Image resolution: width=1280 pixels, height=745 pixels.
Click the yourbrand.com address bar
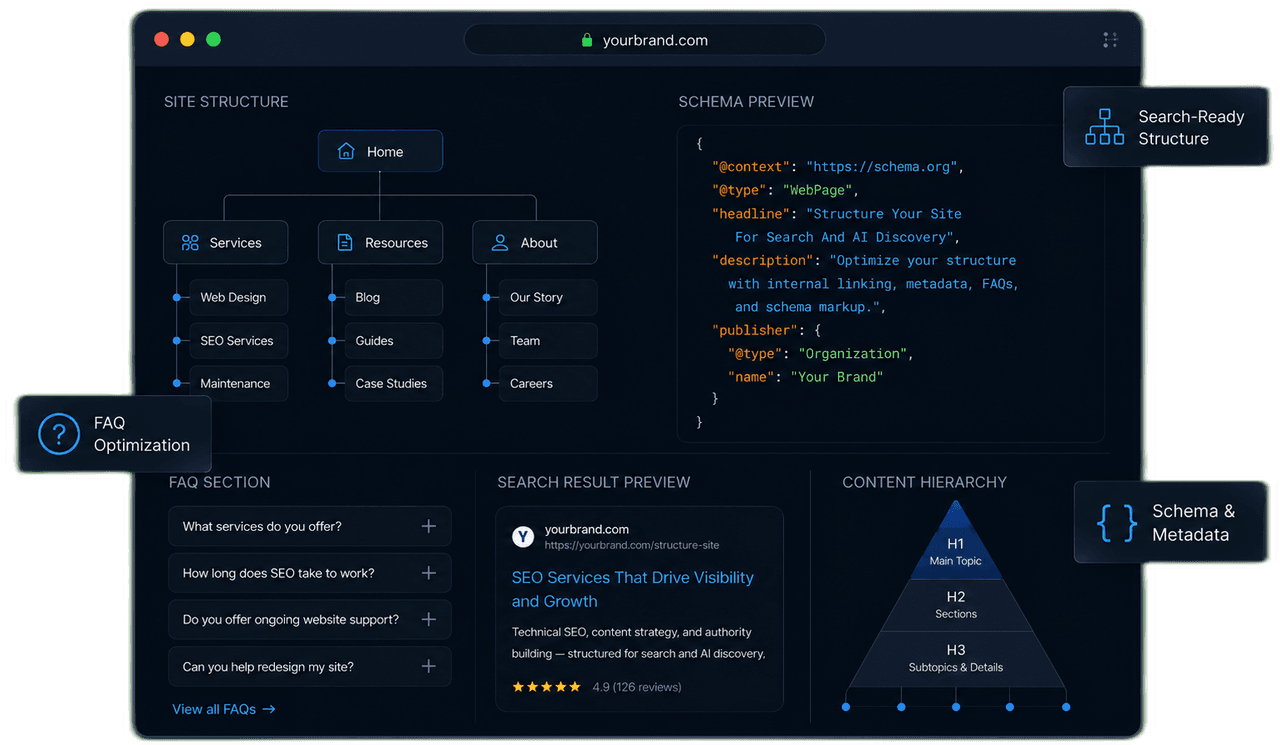point(645,40)
